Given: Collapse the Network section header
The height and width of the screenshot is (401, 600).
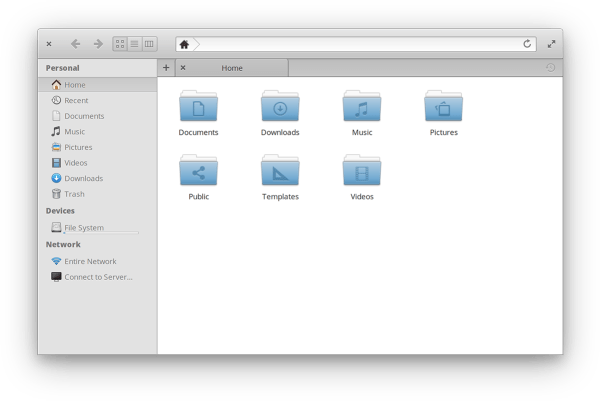Looking at the screenshot, I should point(63,245).
